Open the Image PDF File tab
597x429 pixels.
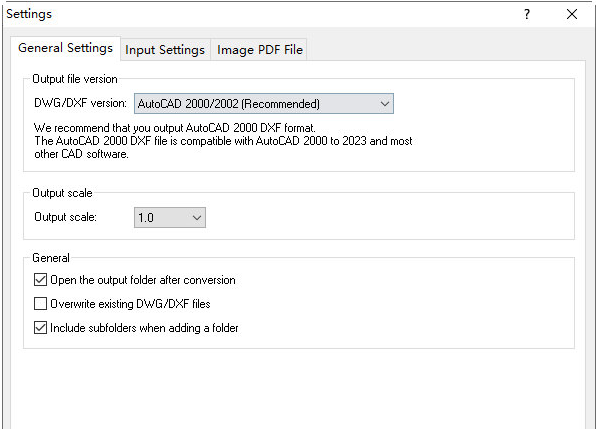point(260,50)
